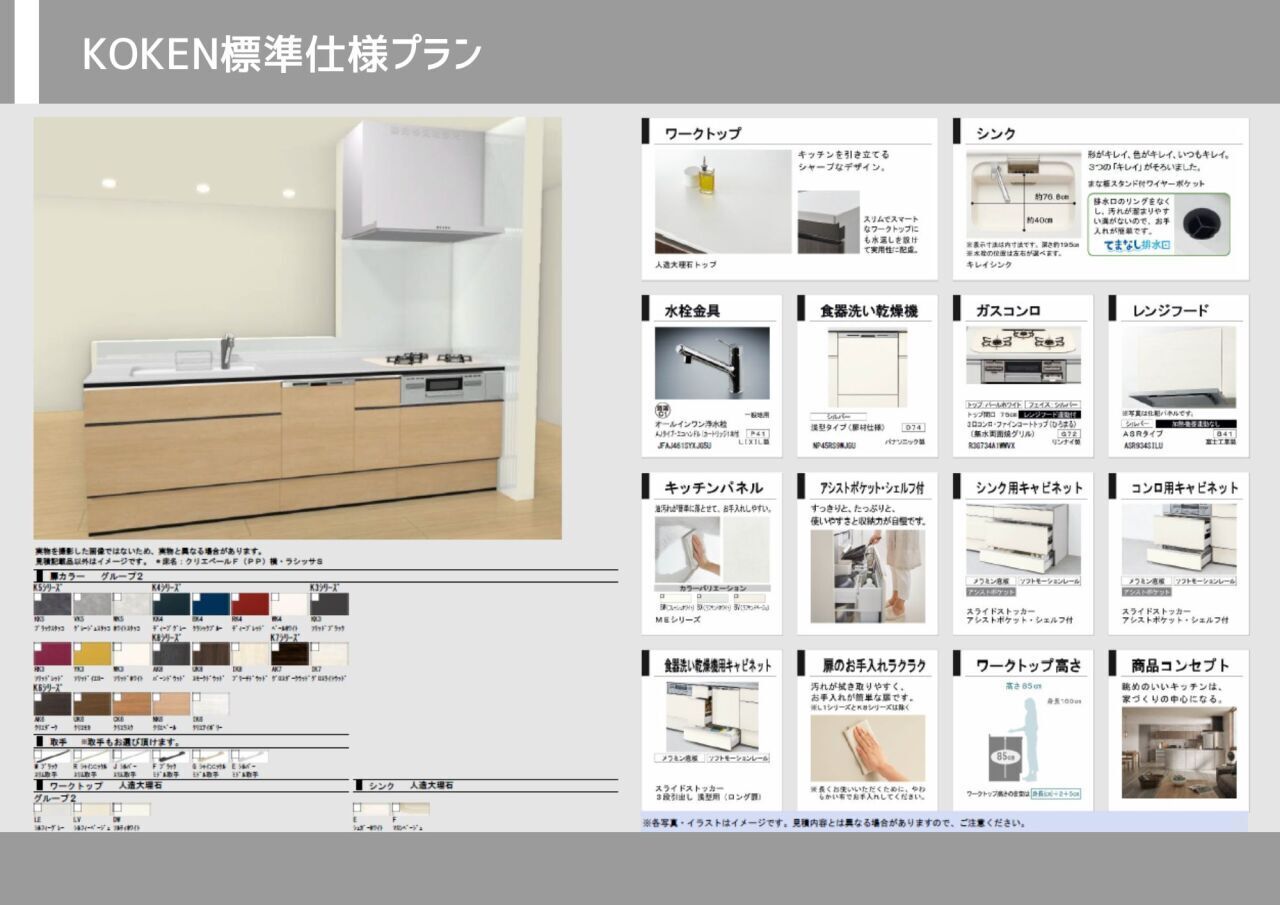
Task: Check the box on the deep red door swatch
Action: coord(236,598)
